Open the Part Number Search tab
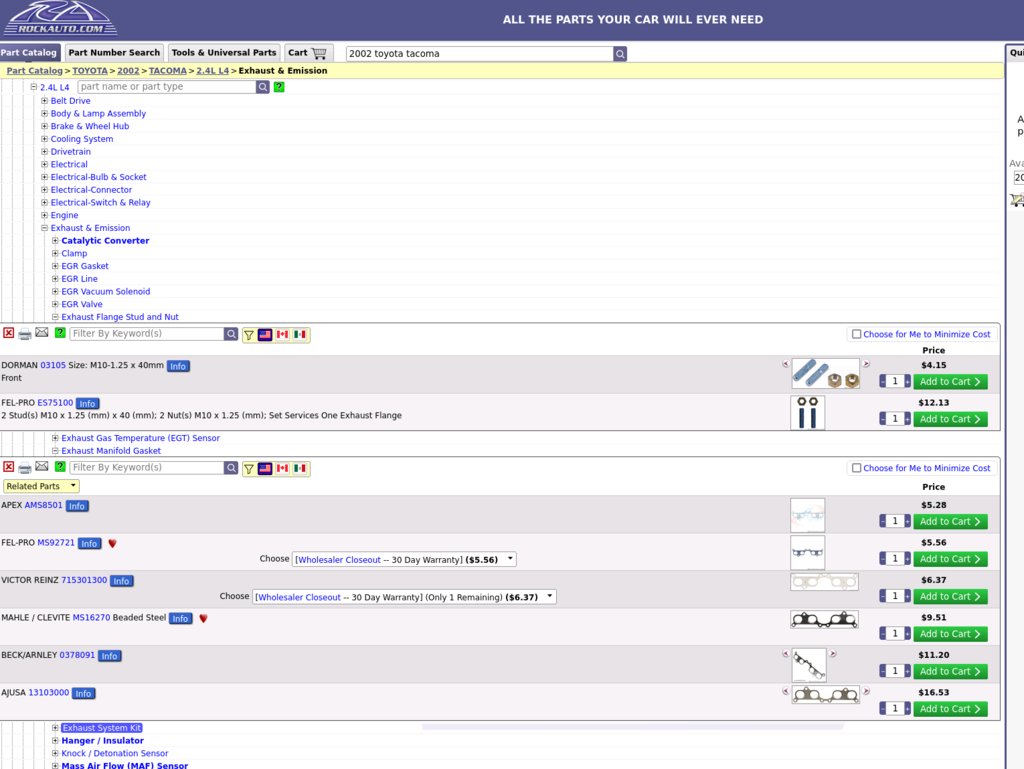 [x=114, y=53]
